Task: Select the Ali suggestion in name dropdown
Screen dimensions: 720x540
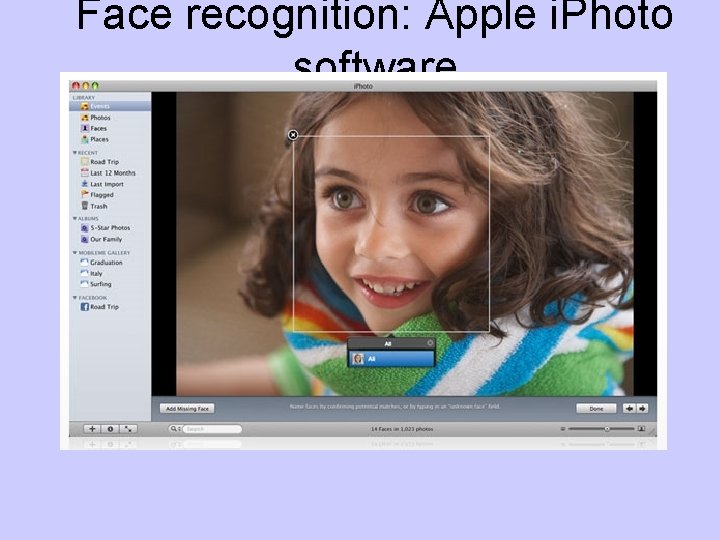Action: point(391,359)
